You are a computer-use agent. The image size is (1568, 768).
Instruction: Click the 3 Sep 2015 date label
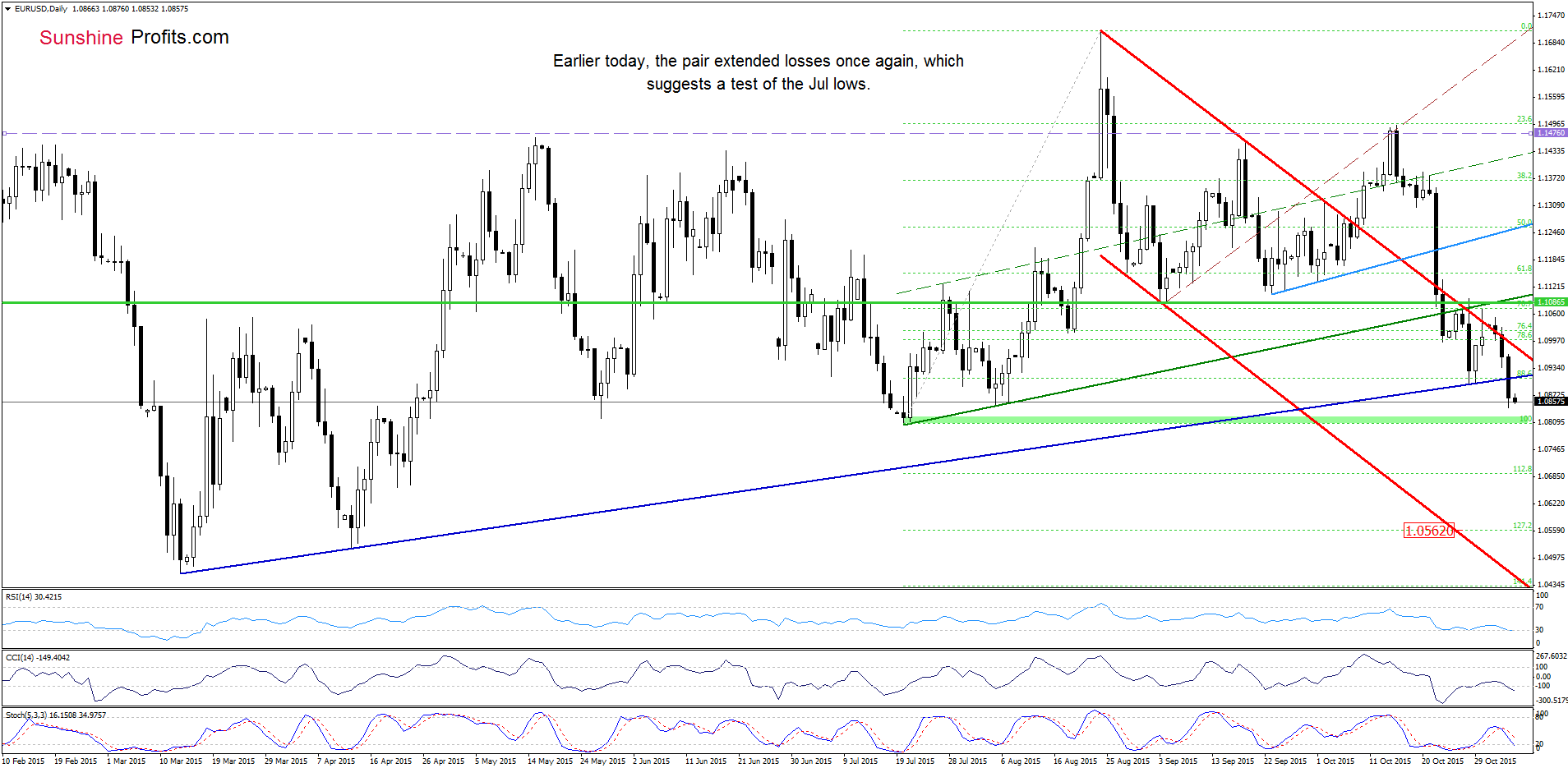[1178, 761]
